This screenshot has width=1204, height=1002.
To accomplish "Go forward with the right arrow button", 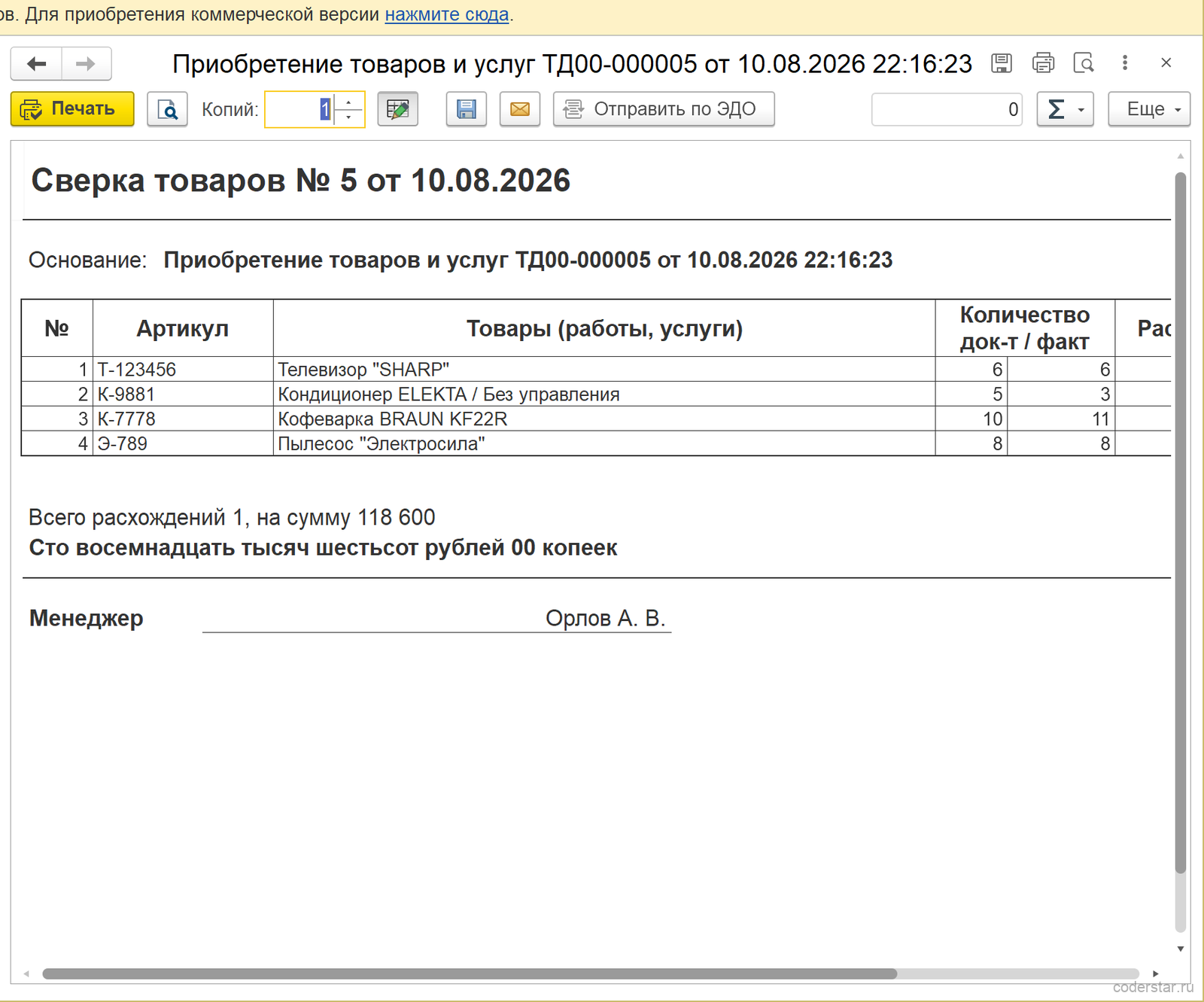I will point(86,64).
